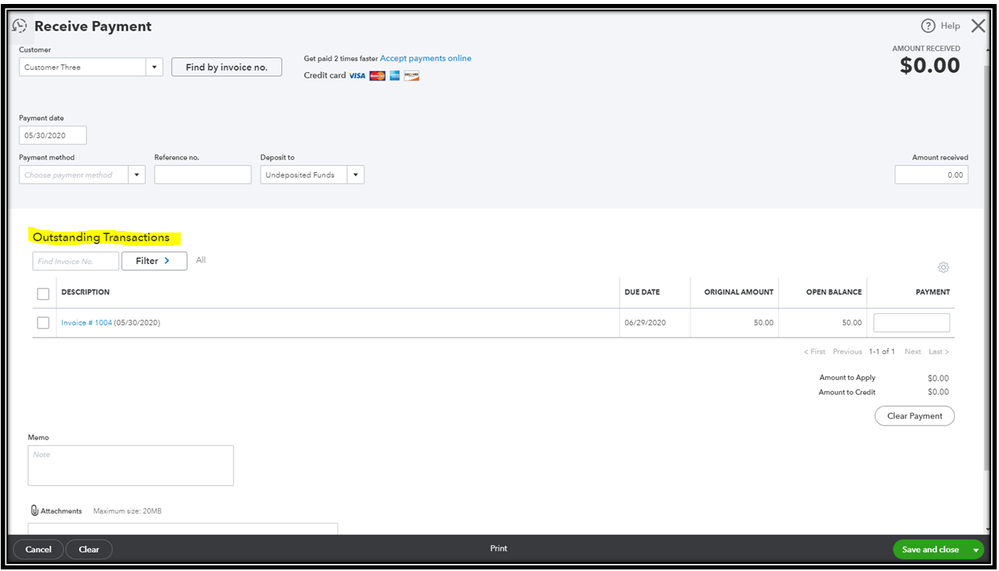999x571 pixels.
Task: Click the Cancel button
Action: point(38,549)
